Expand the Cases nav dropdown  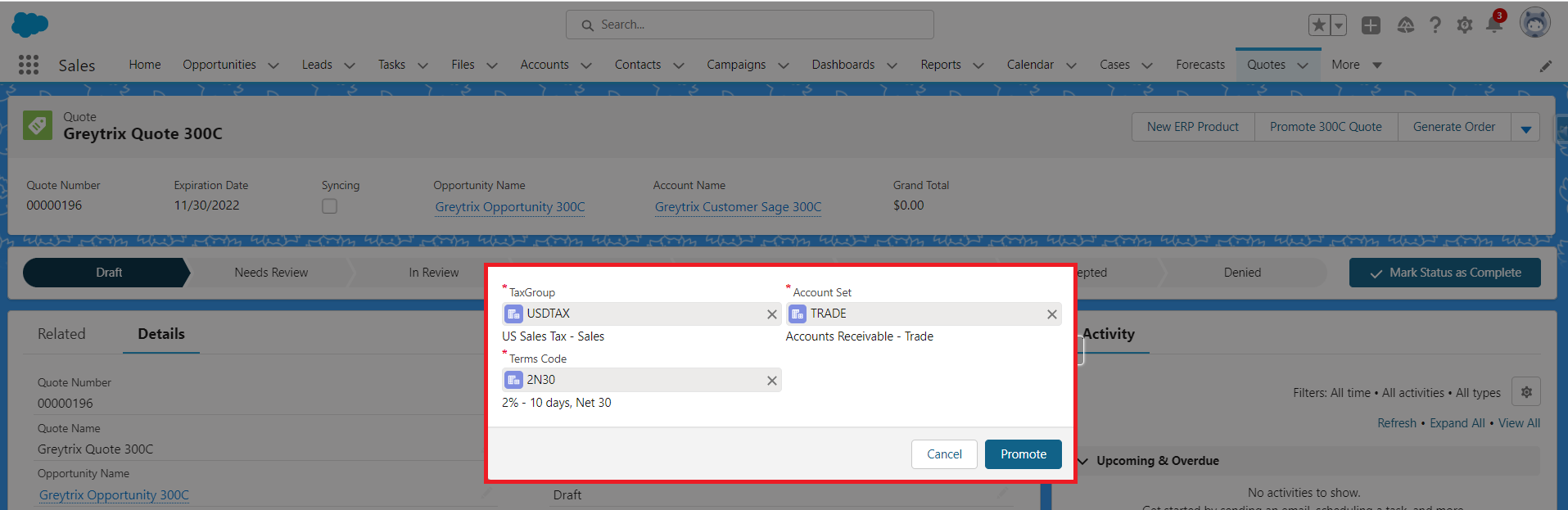click(1147, 65)
